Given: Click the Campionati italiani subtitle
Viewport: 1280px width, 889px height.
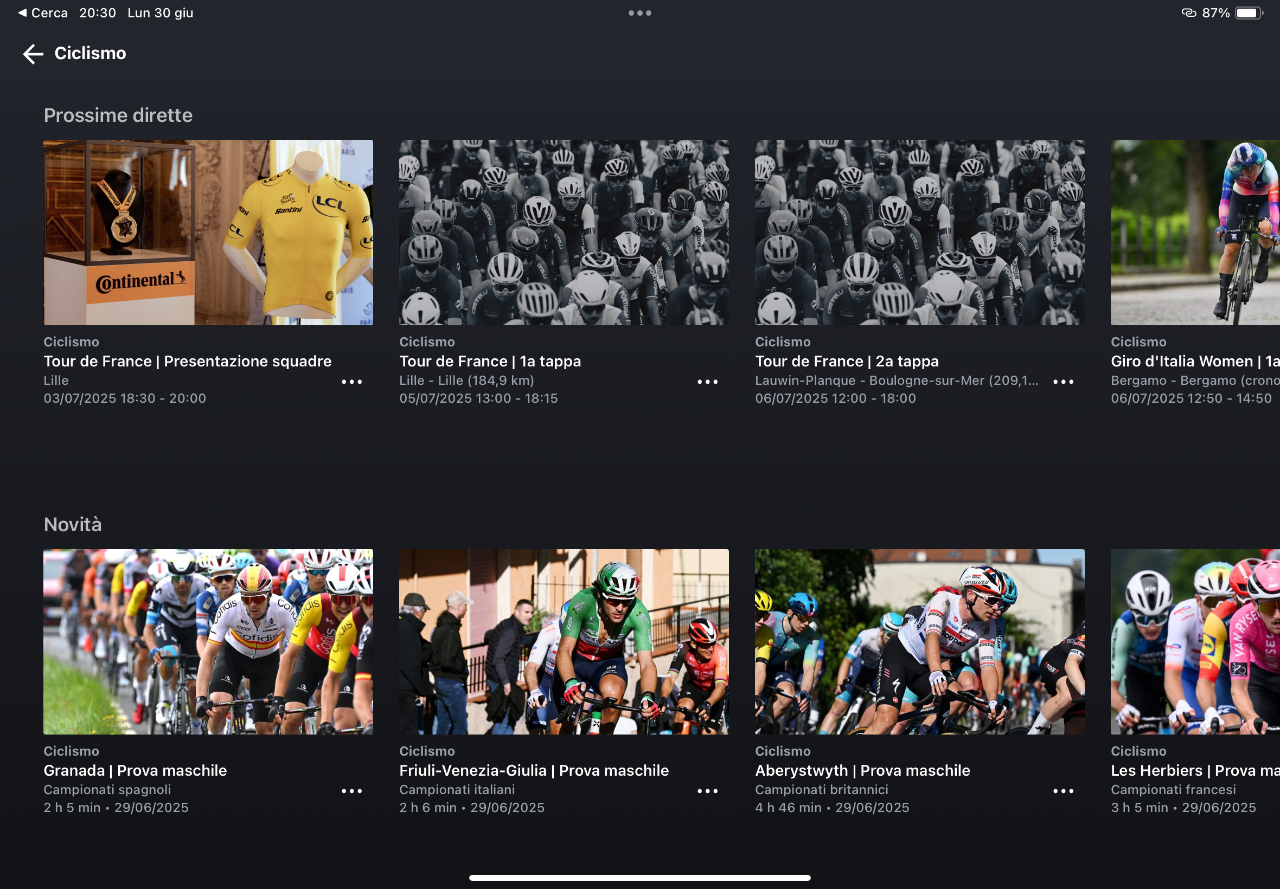Looking at the screenshot, I should (457, 790).
